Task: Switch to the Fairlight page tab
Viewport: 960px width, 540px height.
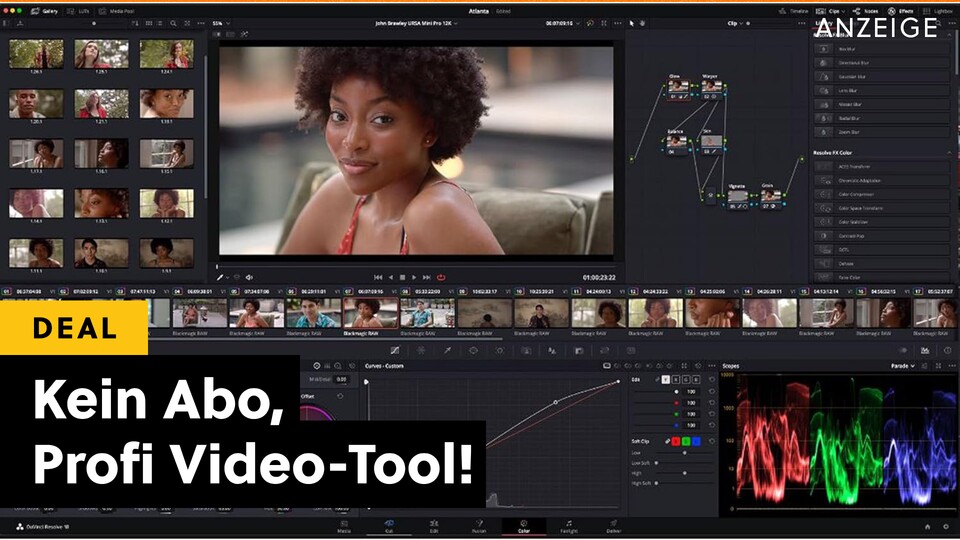Action: [568, 526]
